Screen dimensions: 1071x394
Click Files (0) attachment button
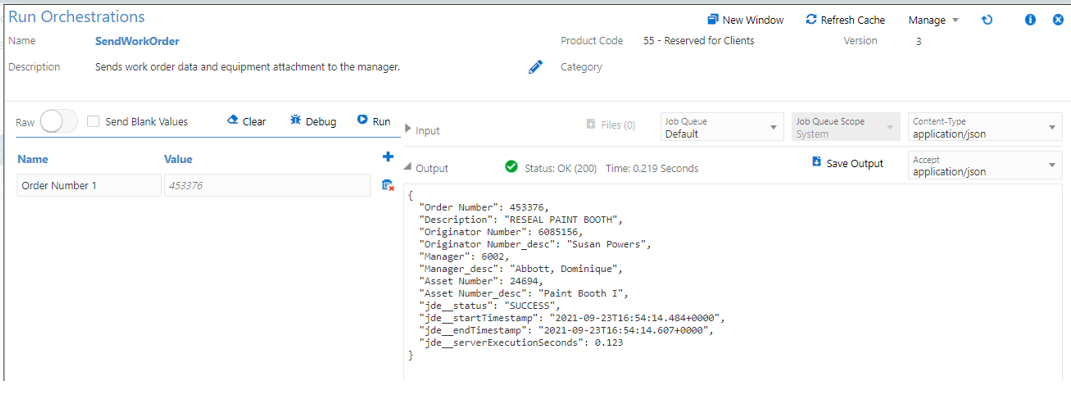pos(611,125)
